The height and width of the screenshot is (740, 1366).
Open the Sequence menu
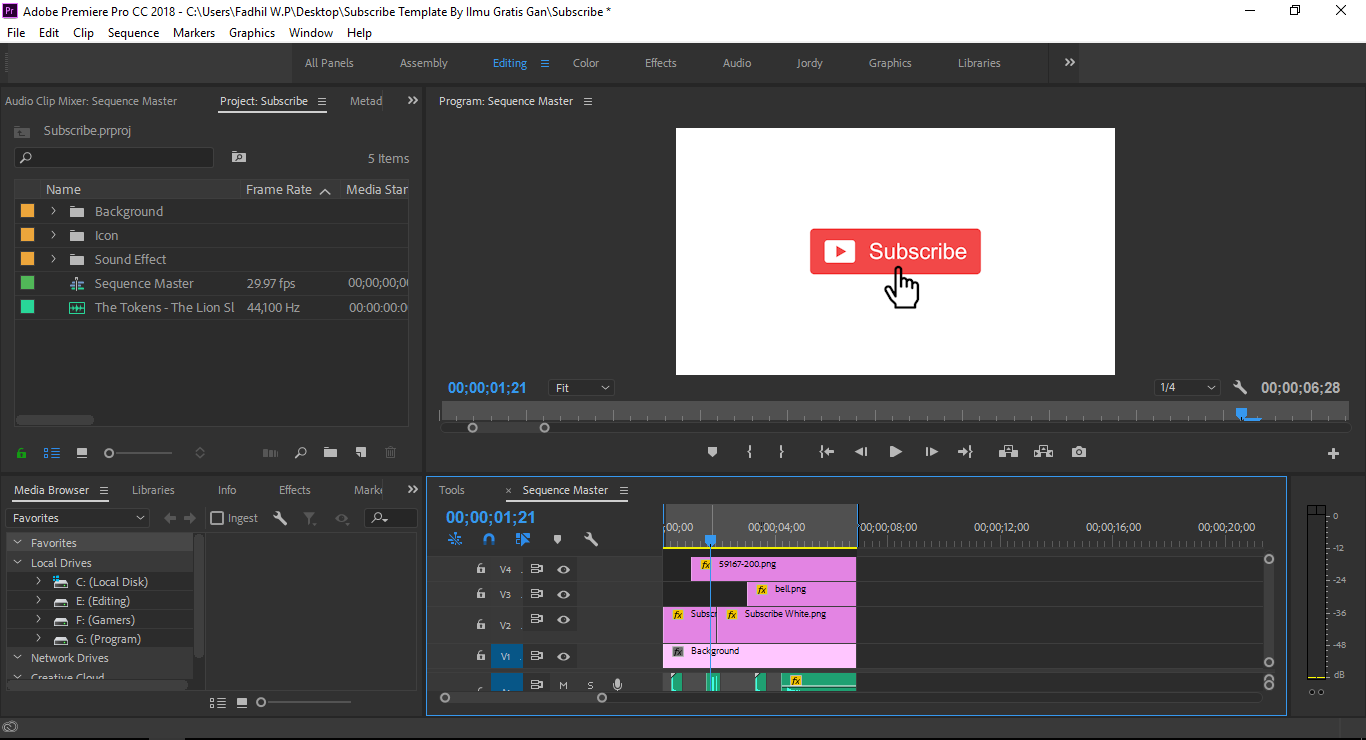click(133, 33)
